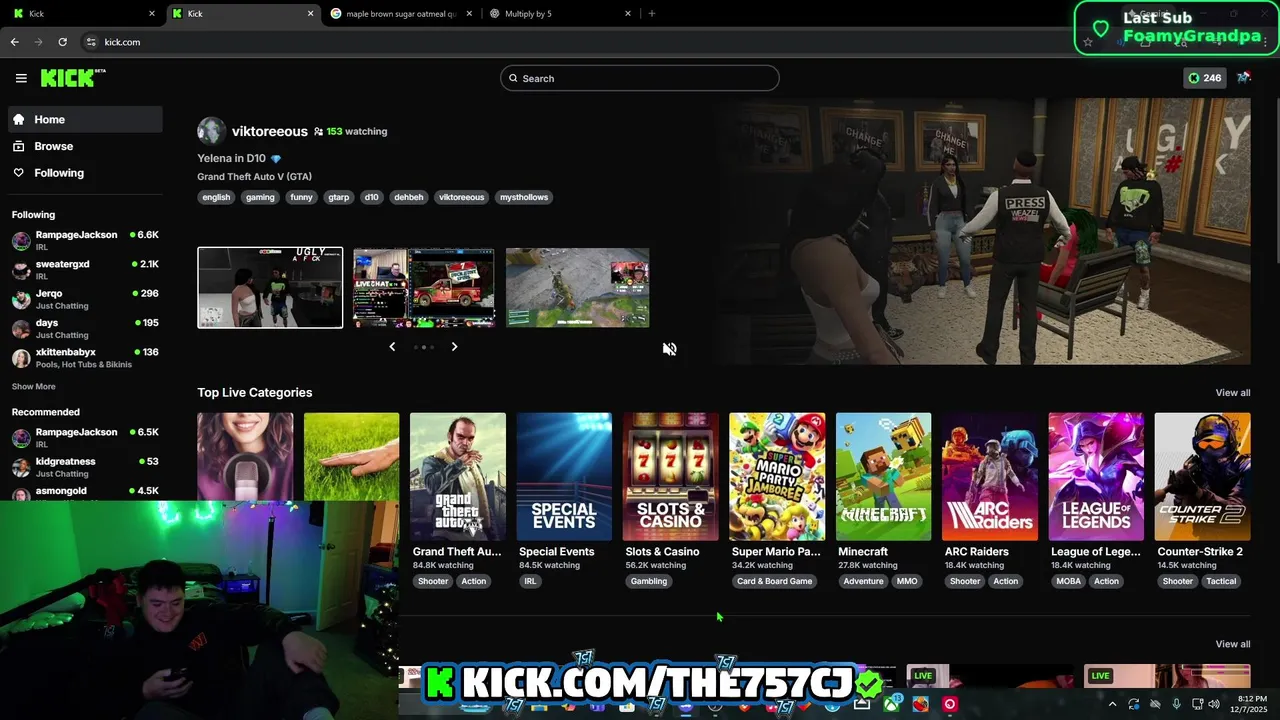
Task: Open viktoreeous channel name link
Action: [269, 131]
